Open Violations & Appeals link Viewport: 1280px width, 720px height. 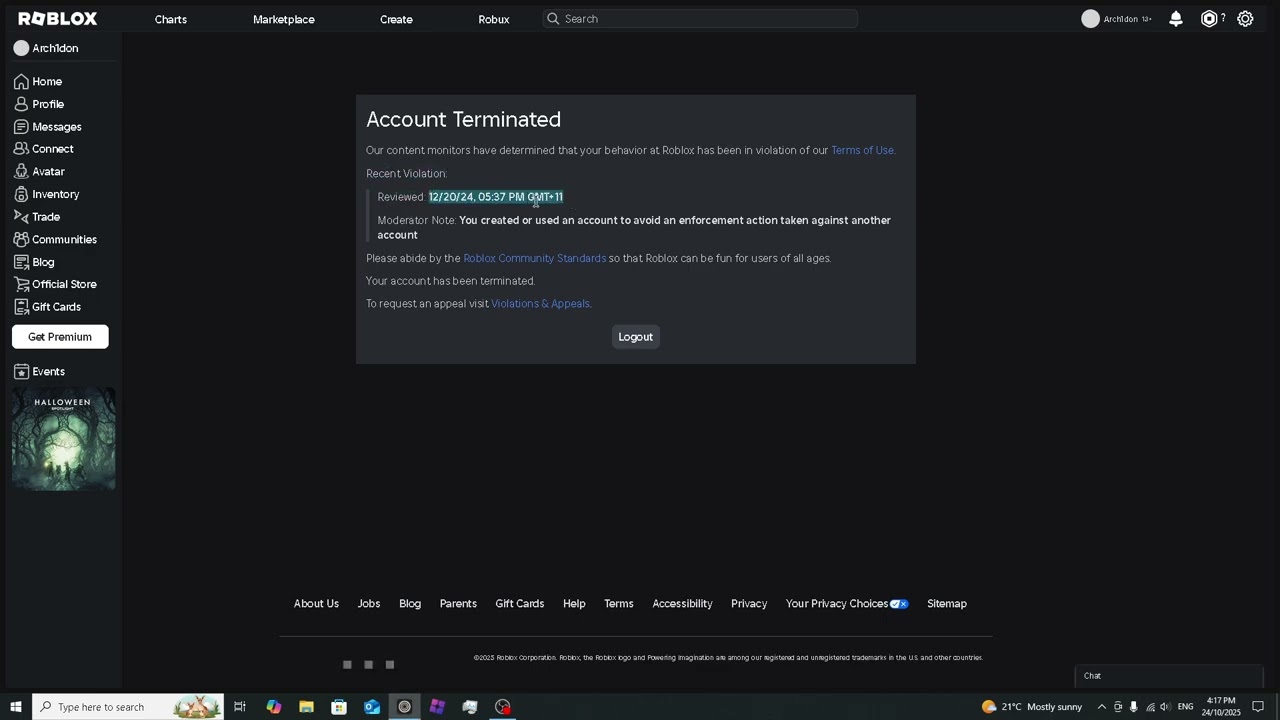(x=540, y=304)
